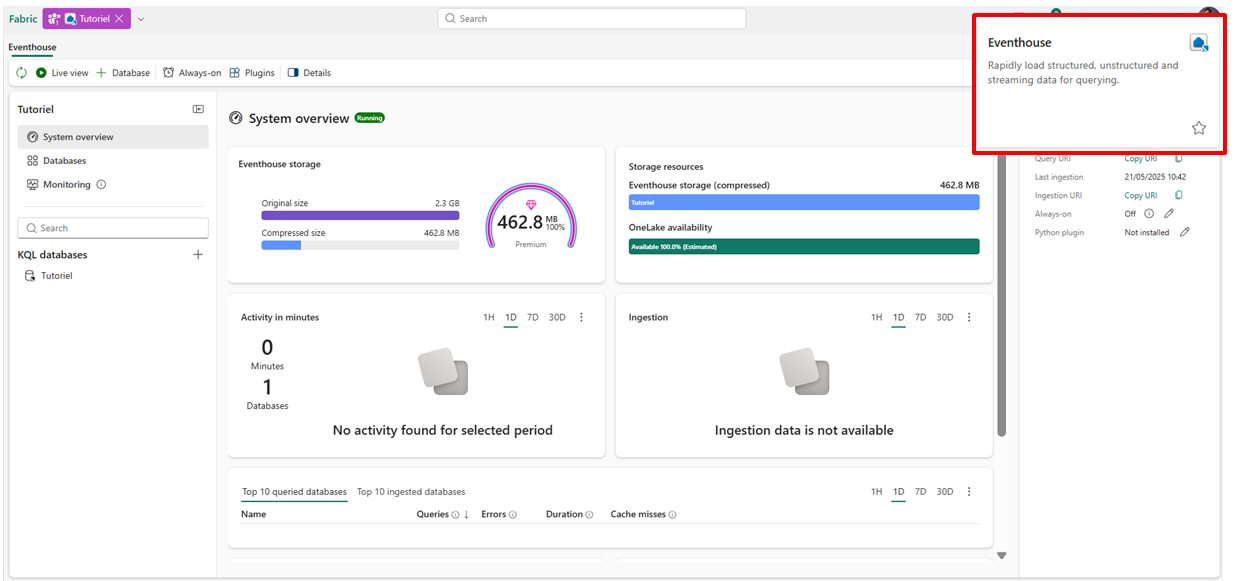Copy the Query URI link
The height and width of the screenshot is (581, 1235).
1141,159
